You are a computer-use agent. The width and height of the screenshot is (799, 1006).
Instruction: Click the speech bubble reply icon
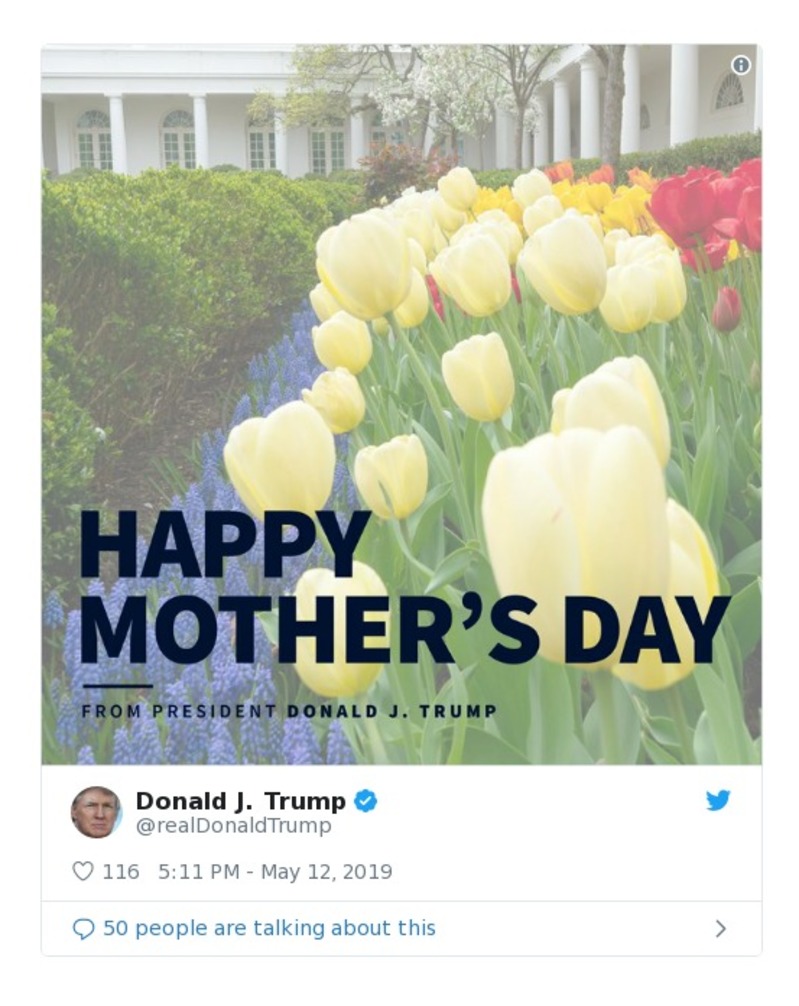coord(85,928)
